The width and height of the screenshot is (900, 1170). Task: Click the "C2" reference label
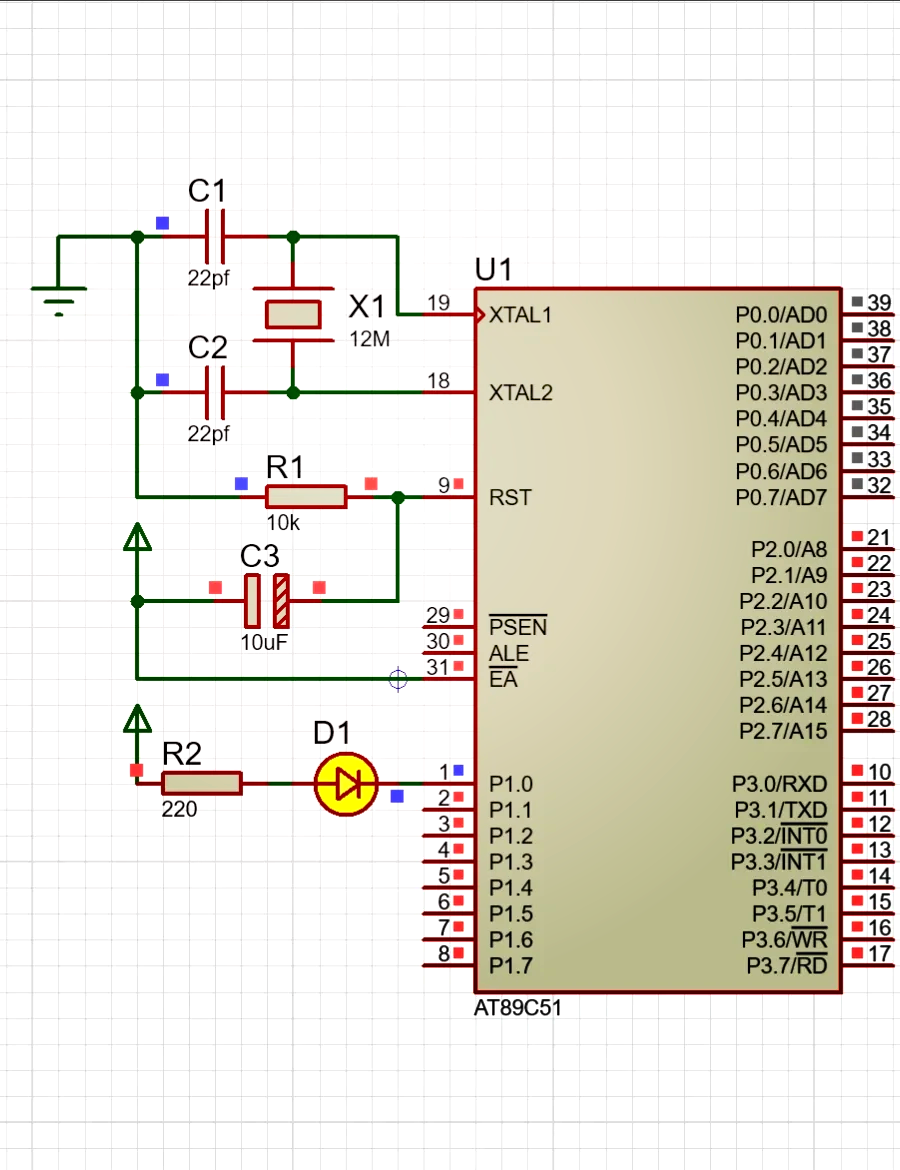point(207,348)
